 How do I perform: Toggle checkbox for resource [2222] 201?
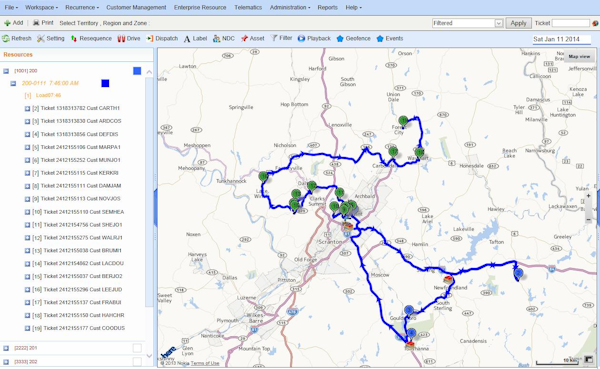pyautogui.click(x=137, y=348)
